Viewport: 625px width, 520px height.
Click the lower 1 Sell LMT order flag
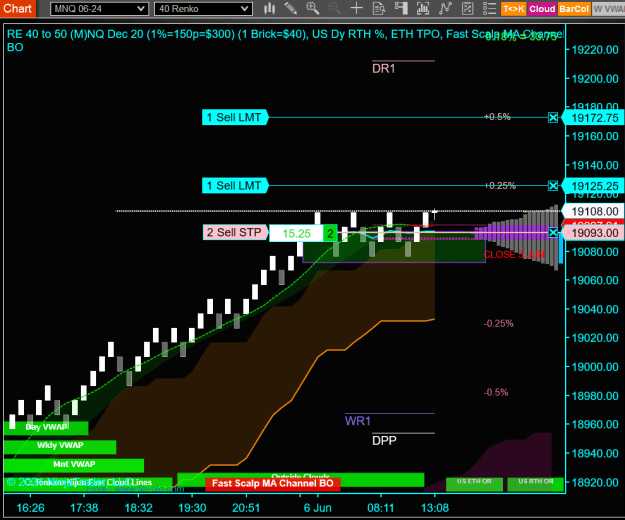coord(235,186)
